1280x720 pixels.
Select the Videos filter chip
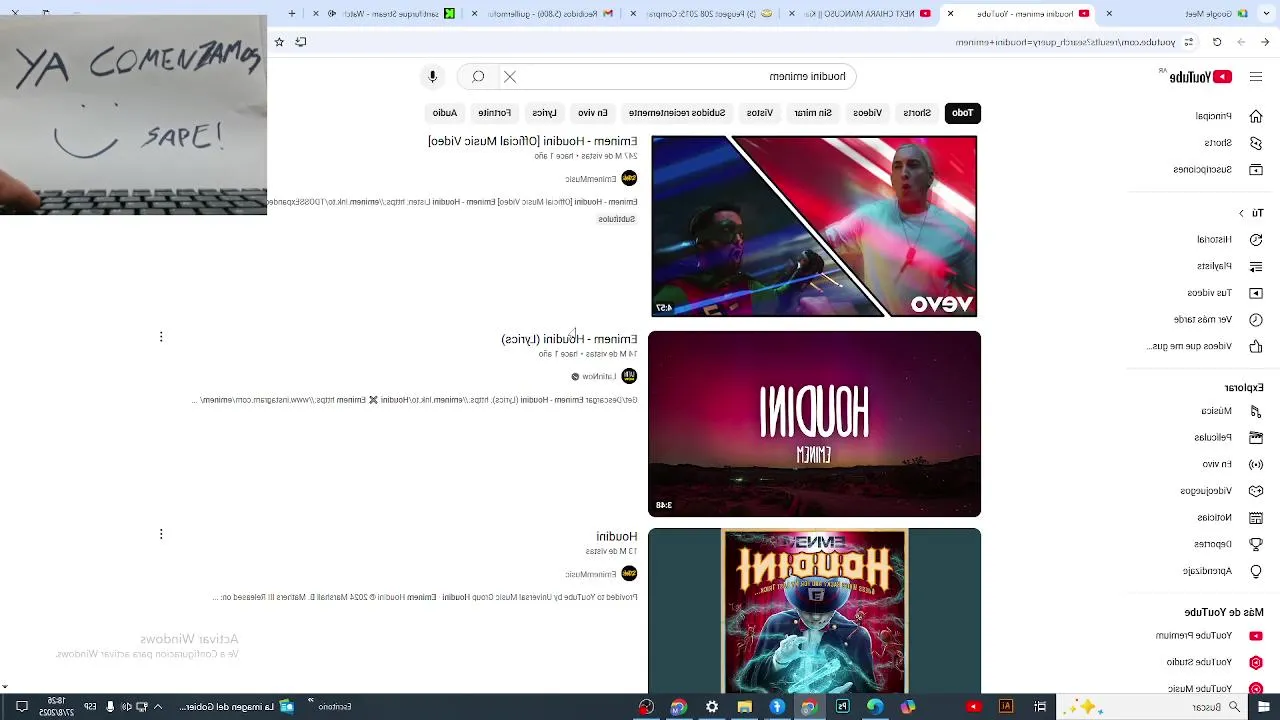tap(867, 113)
